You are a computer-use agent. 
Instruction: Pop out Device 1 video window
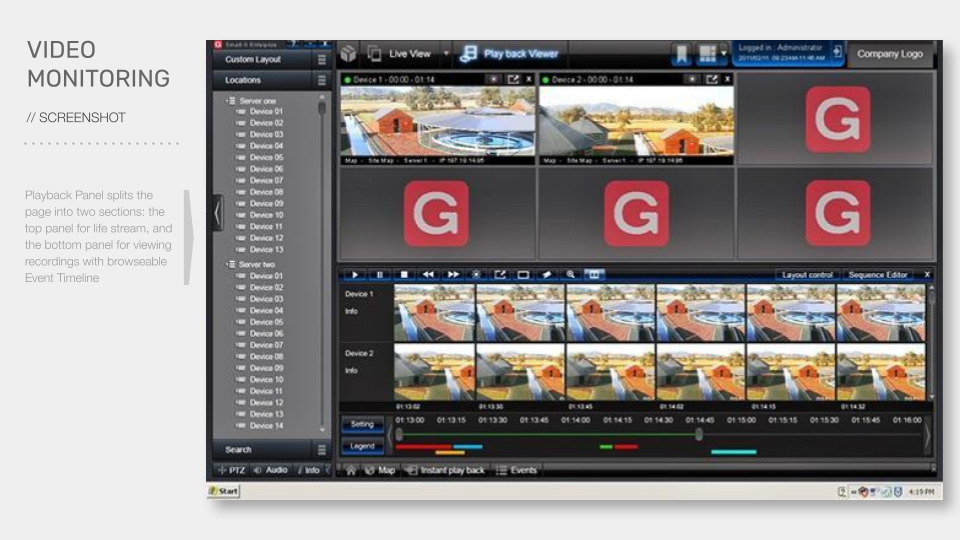pos(511,79)
